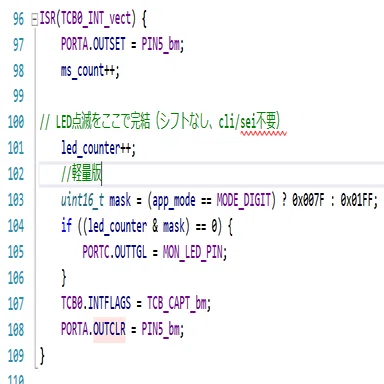Click PIN5_bm on line 97
Screen dimensions: 384x384
pyautogui.click(x=161, y=45)
